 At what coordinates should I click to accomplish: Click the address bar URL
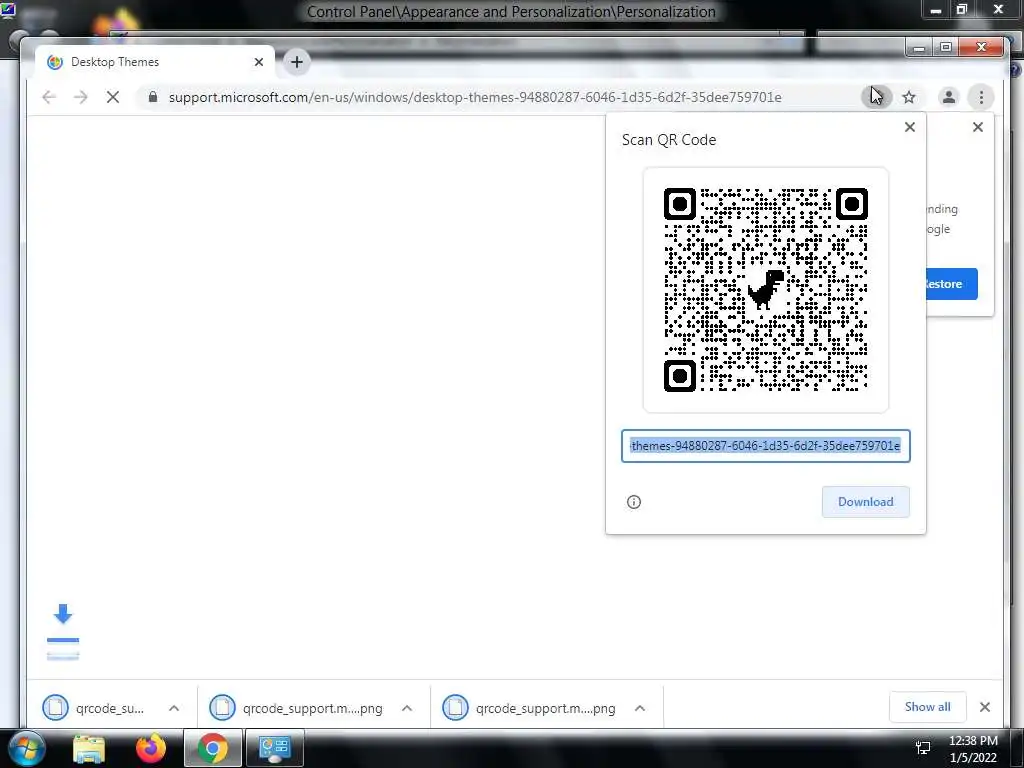click(475, 97)
